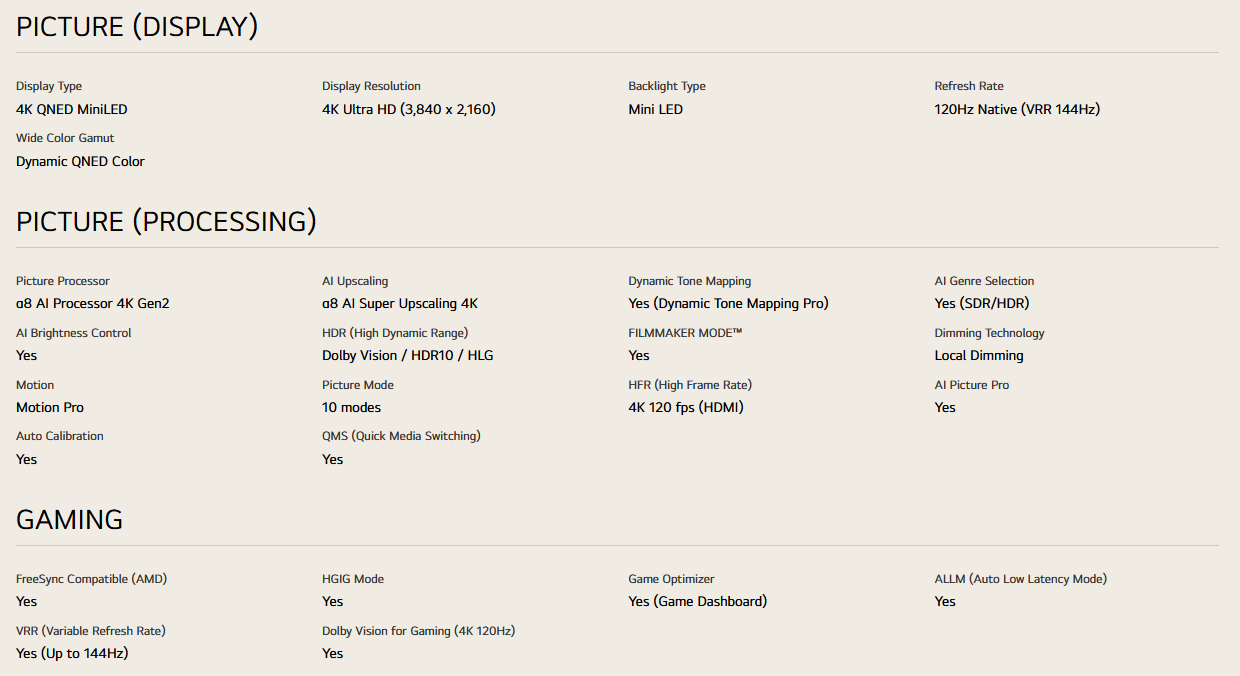Select the α8 AI Super Upscaling 4K value
Viewport: 1240px width, 676px height.
[x=399, y=304]
